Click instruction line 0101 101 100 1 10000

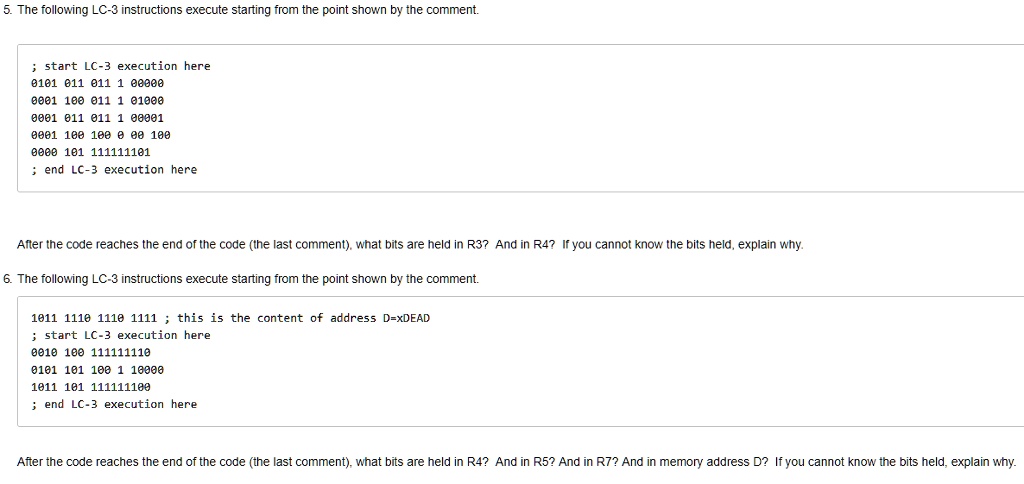coord(97,370)
